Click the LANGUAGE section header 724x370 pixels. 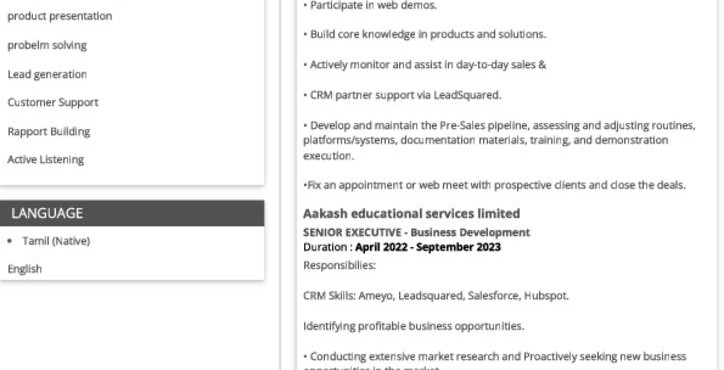point(132,213)
